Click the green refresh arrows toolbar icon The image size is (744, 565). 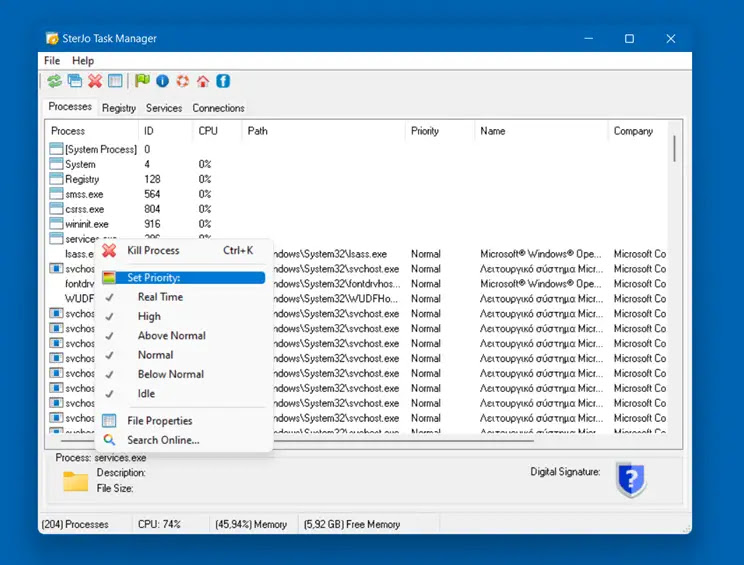point(55,81)
